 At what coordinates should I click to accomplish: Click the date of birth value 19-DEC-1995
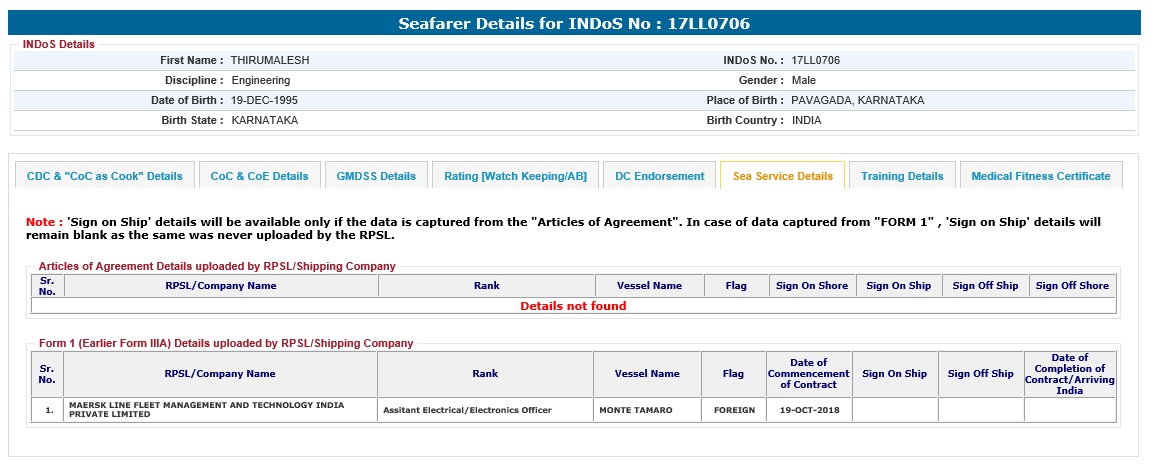pyautogui.click(x=264, y=100)
